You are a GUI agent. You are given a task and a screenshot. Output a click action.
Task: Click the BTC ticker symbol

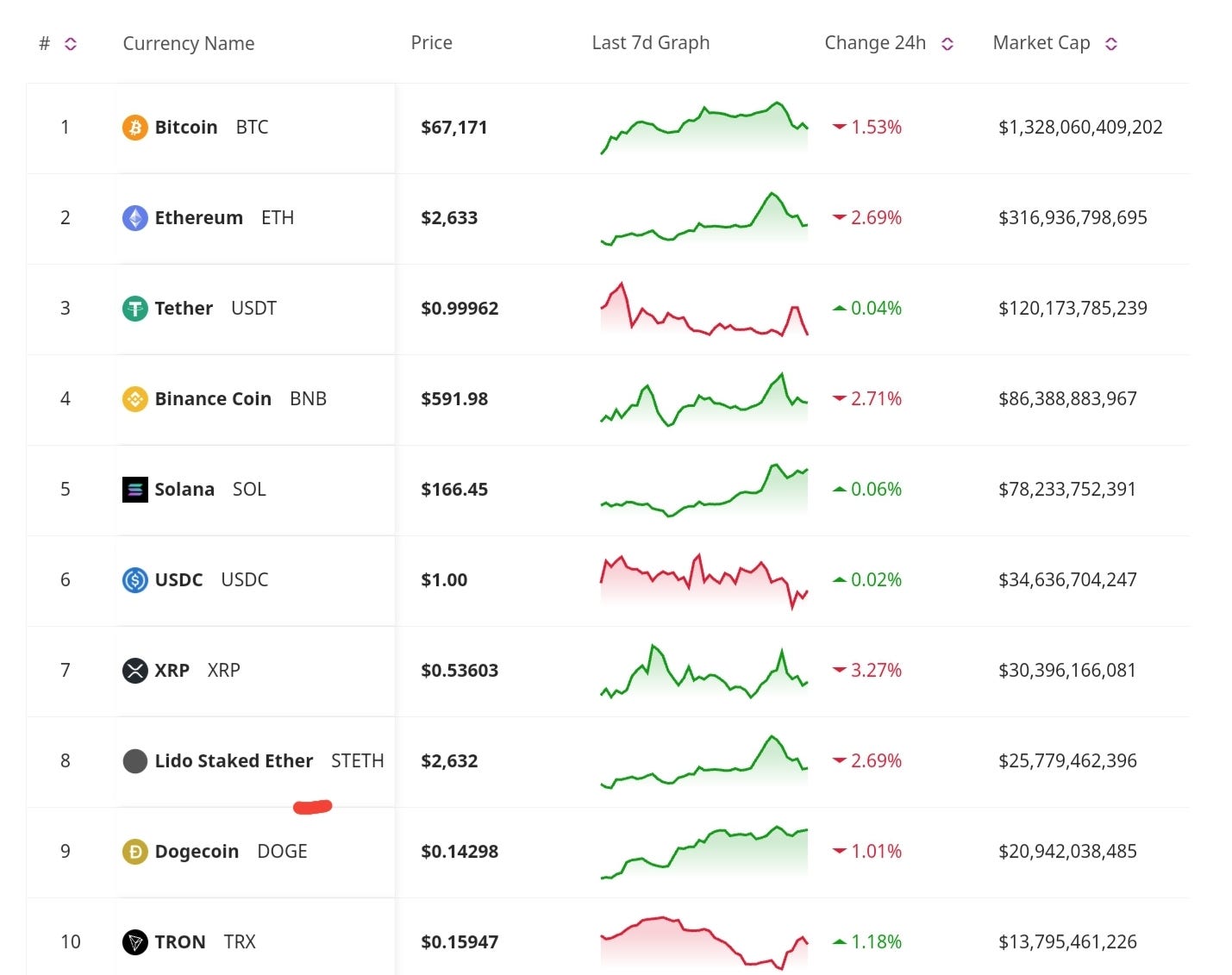pyautogui.click(x=252, y=128)
